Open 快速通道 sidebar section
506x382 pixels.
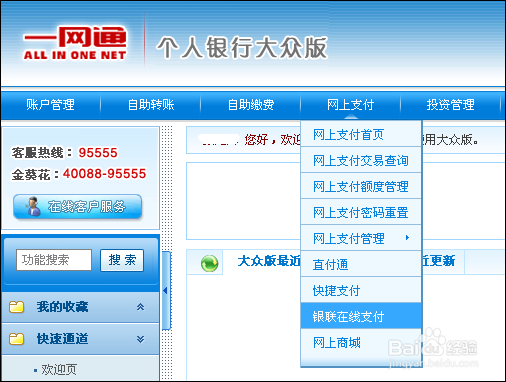[80, 339]
